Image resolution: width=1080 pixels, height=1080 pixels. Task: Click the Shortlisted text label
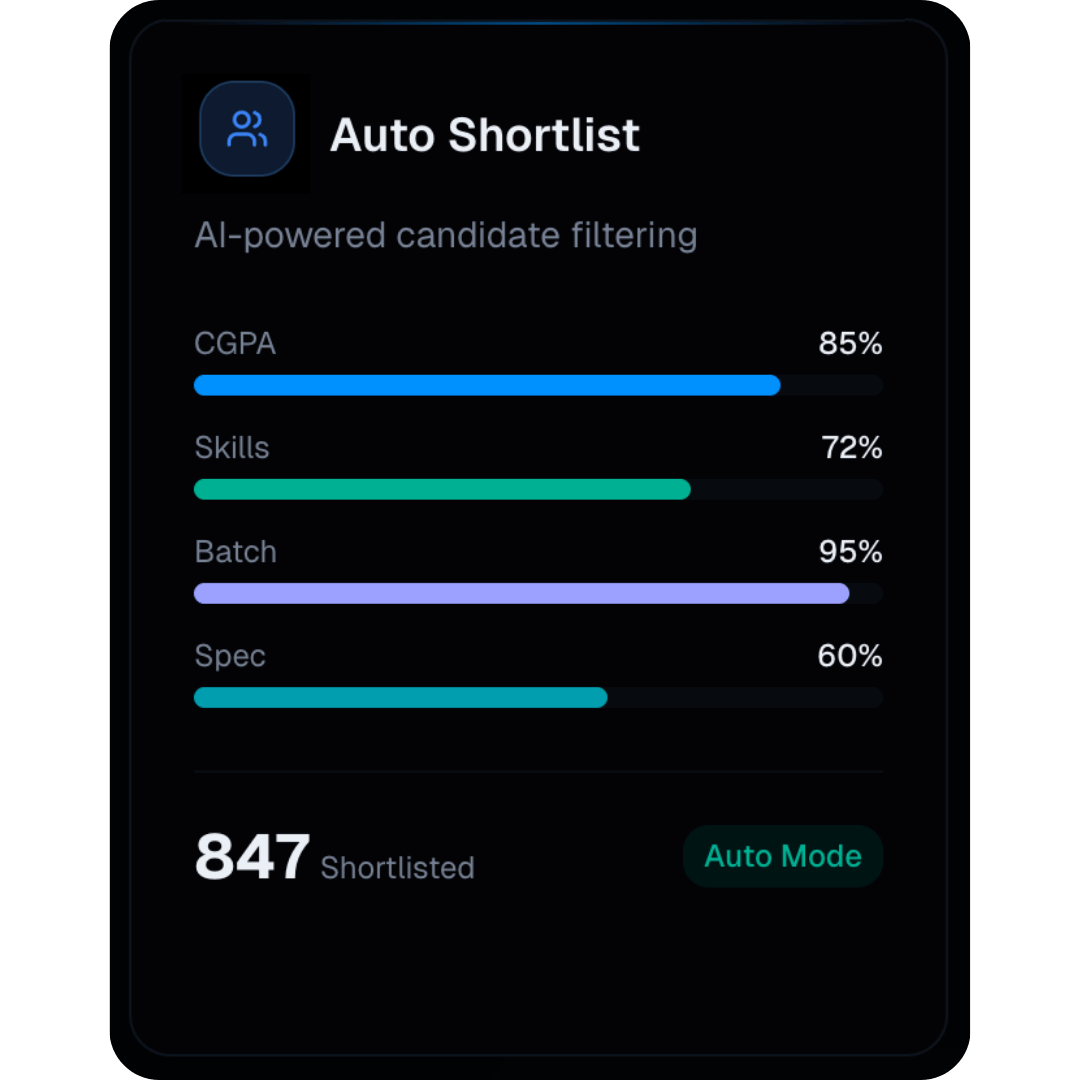397,867
